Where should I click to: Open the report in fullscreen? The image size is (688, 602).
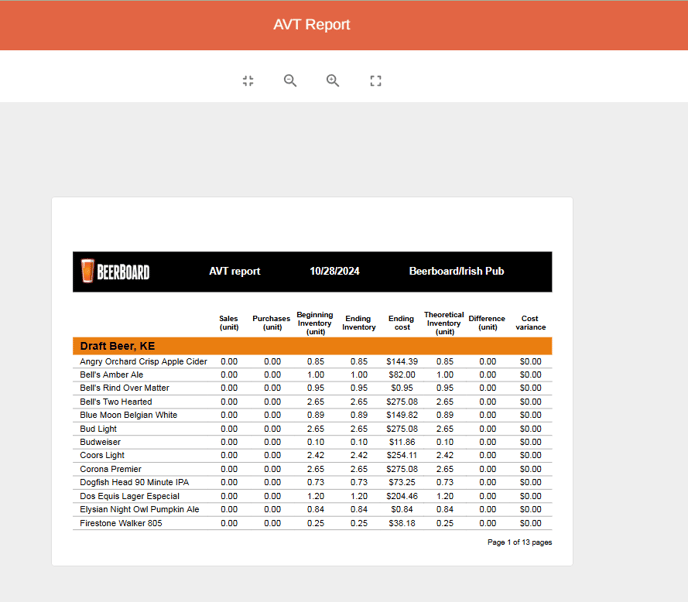coord(376,81)
